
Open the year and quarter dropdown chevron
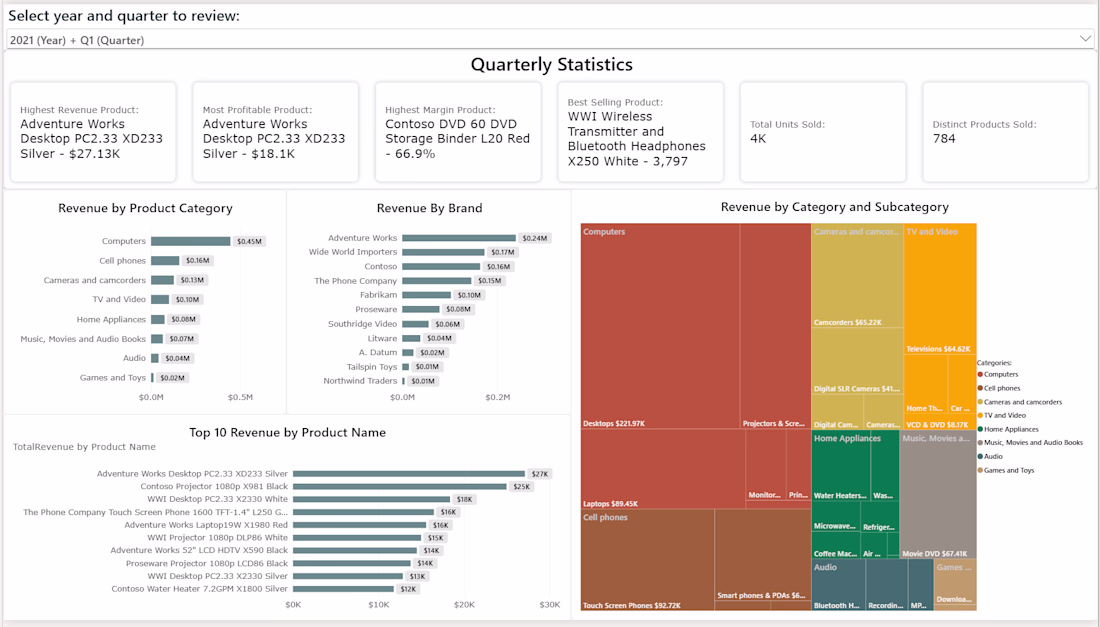point(1085,39)
